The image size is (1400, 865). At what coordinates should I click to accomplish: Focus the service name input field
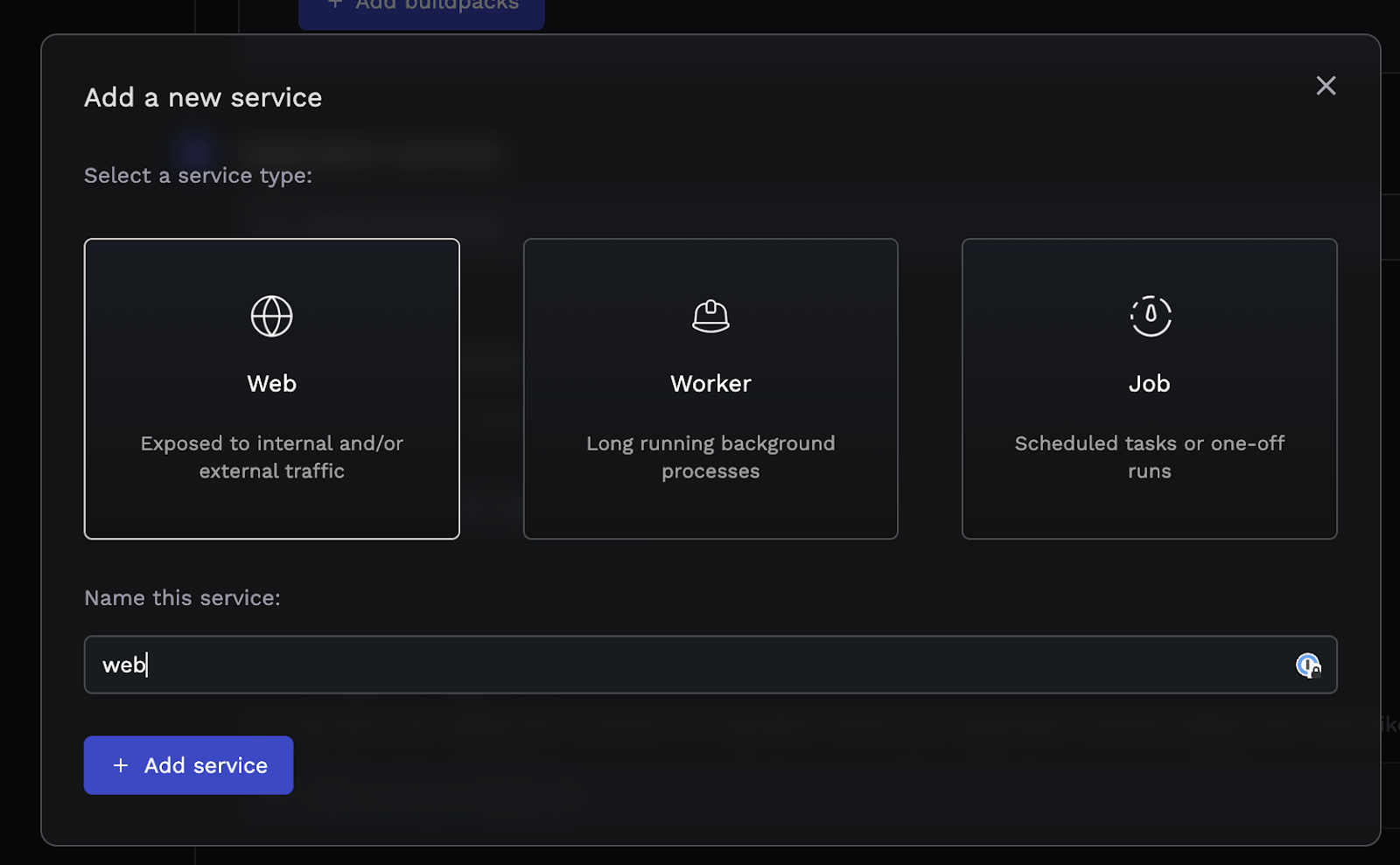[x=710, y=665]
